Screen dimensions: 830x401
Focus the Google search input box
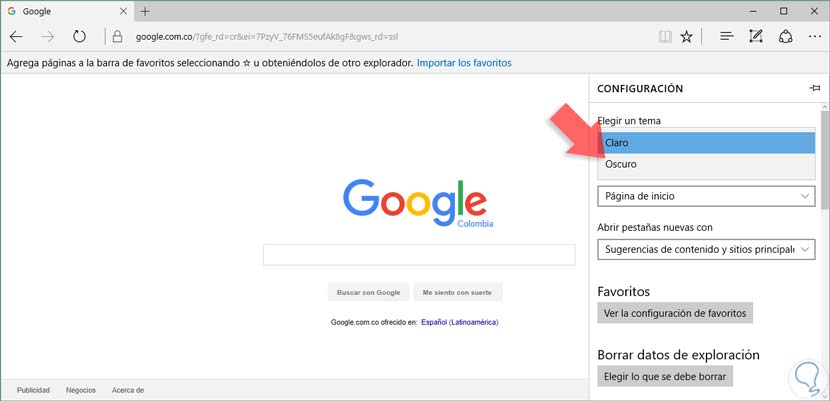(419, 255)
